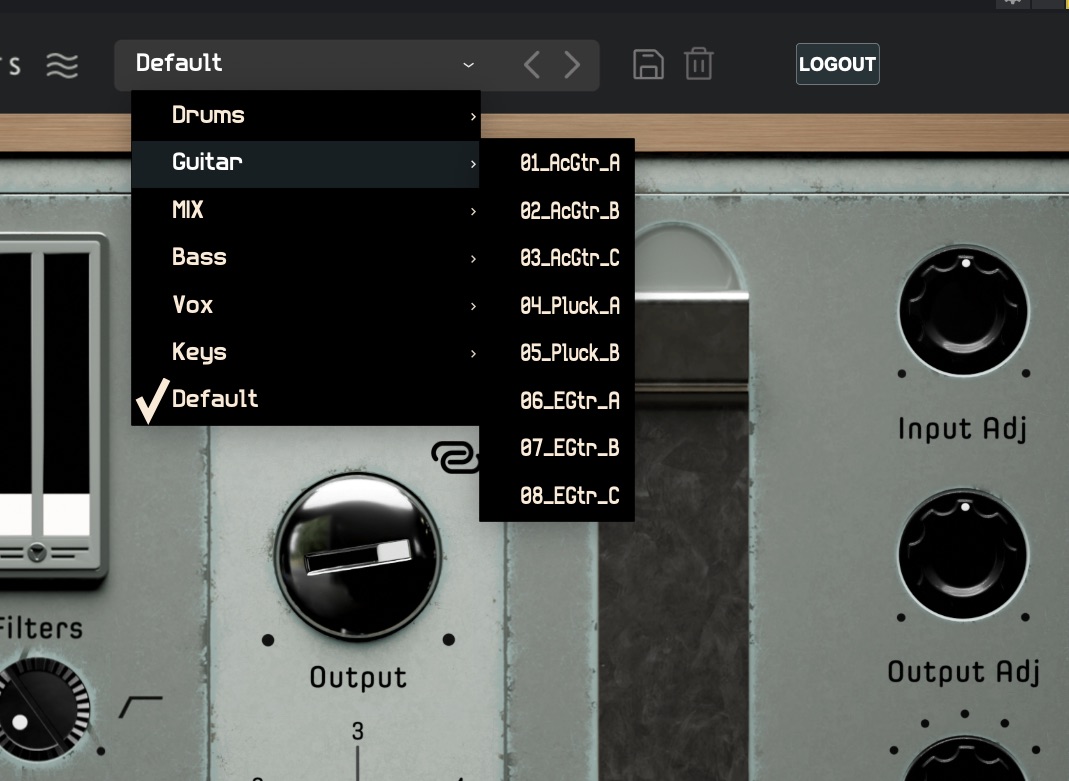Expand the Drums preset submenu
1069x781 pixels.
tap(305, 115)
